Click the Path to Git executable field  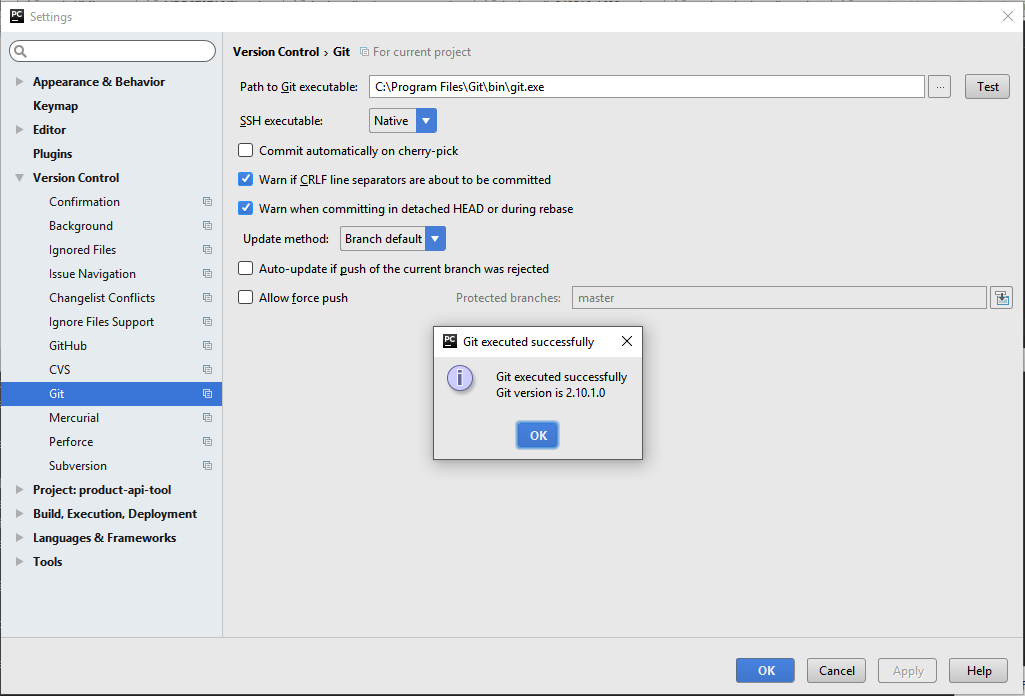point(647,87)
